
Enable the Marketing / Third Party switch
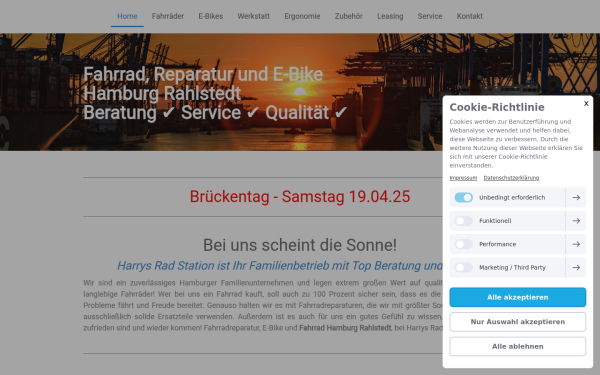tap(463, 267)
